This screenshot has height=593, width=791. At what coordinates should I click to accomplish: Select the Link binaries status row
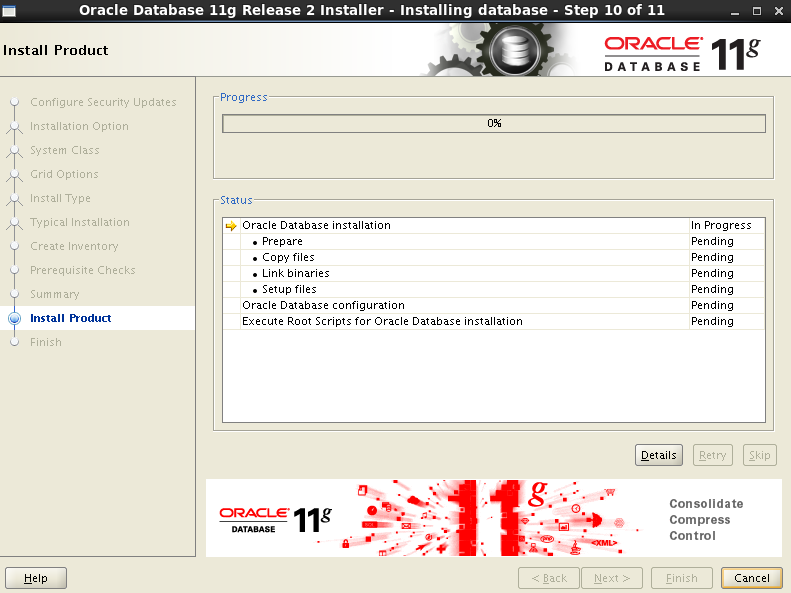[x=494, y=273]
